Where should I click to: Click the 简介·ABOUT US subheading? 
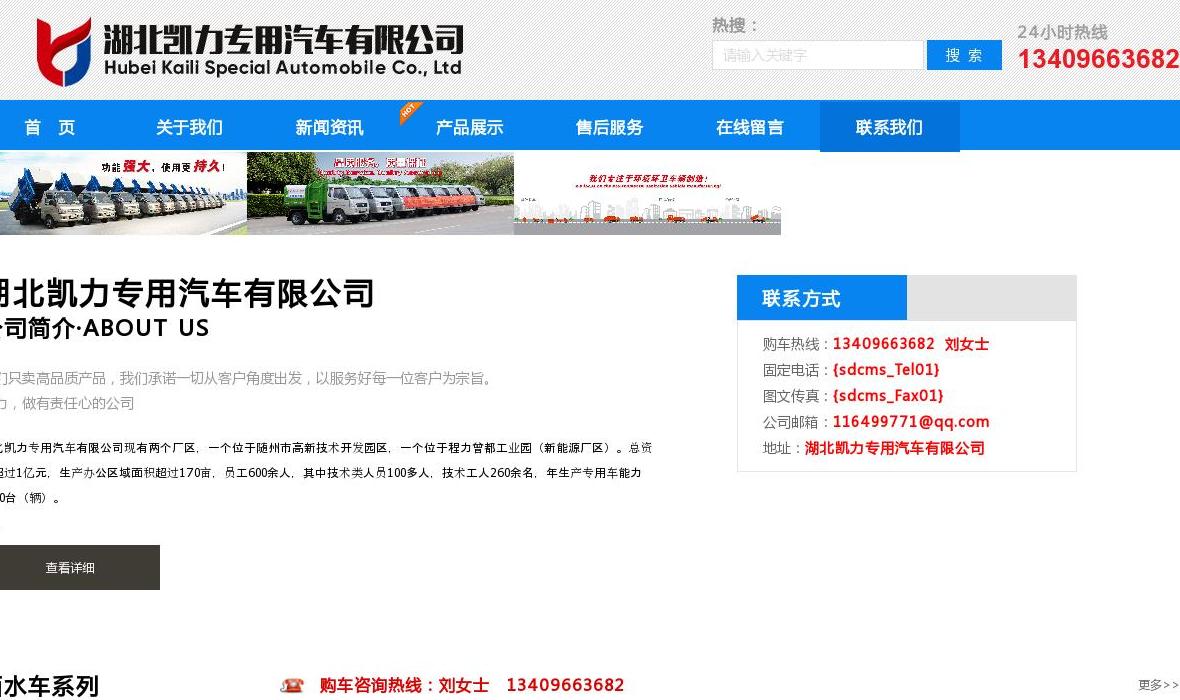pyautogui.click(x=104, y=328)
